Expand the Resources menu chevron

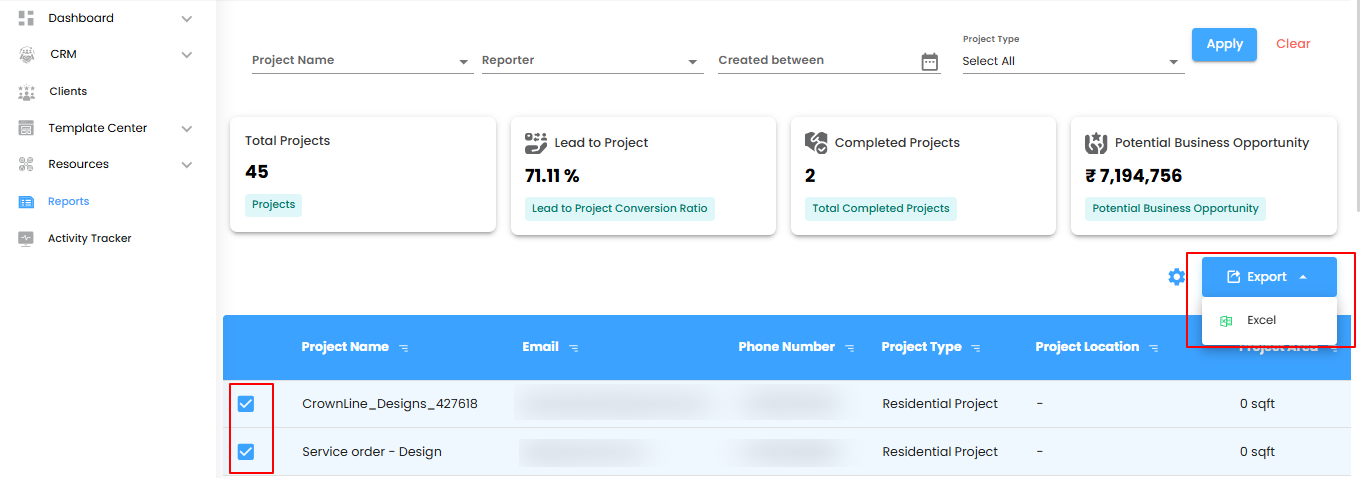tap(187, 165)
